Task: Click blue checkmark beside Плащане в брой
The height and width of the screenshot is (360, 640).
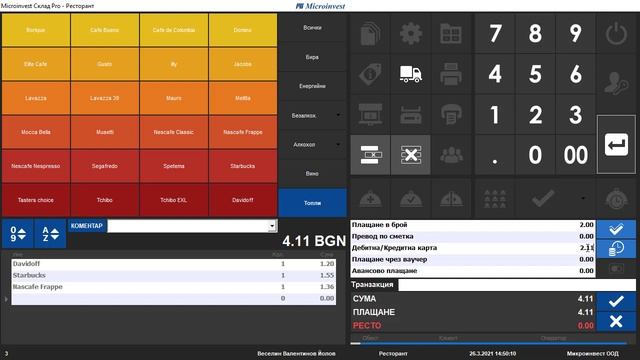Action: point(616,229)
